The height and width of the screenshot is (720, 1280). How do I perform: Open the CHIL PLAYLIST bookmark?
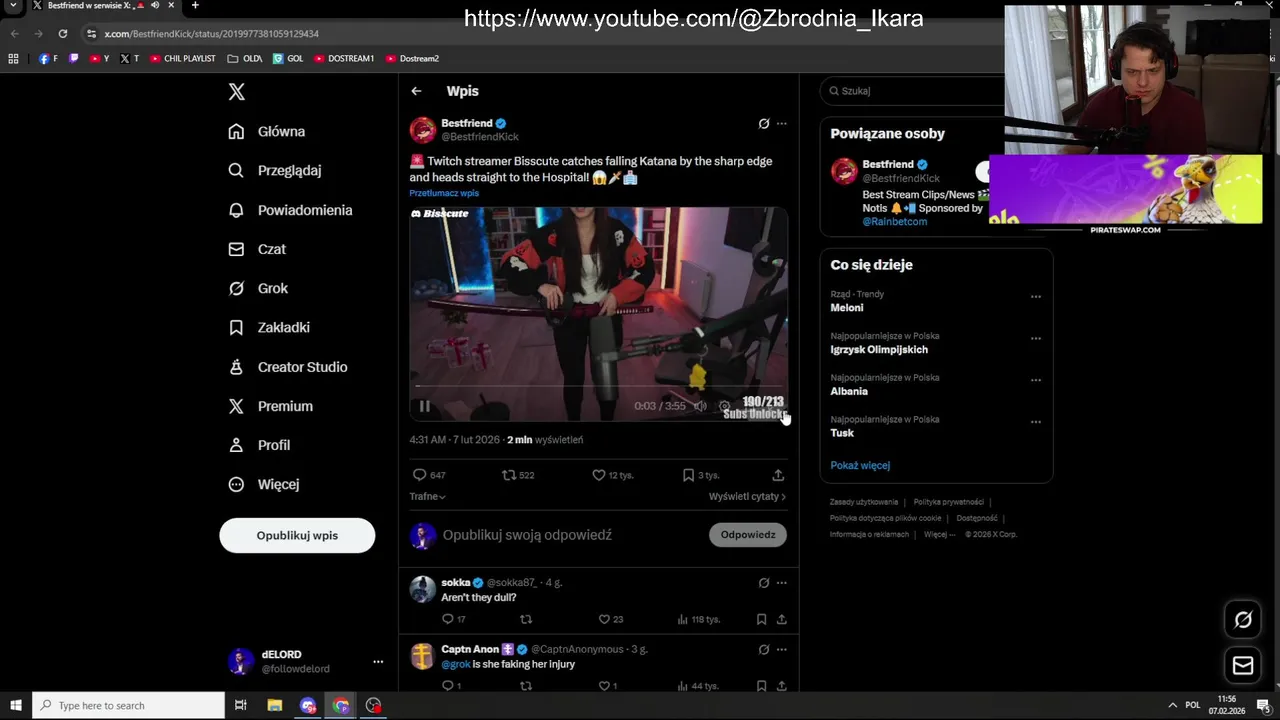183,59
